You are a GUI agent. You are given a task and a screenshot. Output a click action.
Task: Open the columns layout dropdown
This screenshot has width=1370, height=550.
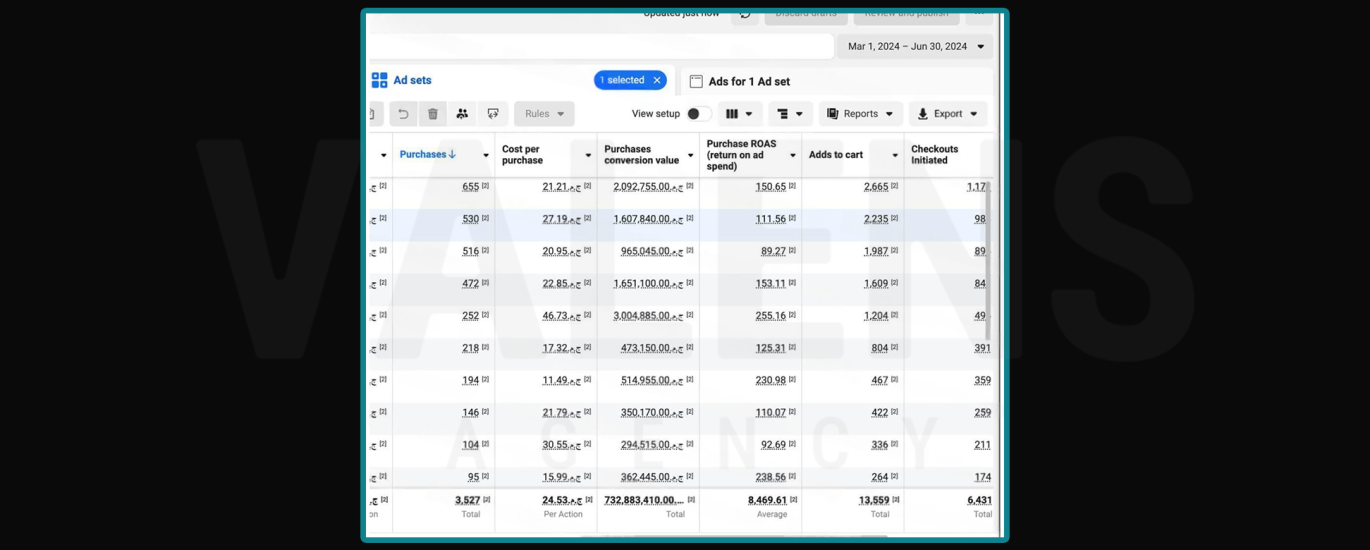click(739, 114)
